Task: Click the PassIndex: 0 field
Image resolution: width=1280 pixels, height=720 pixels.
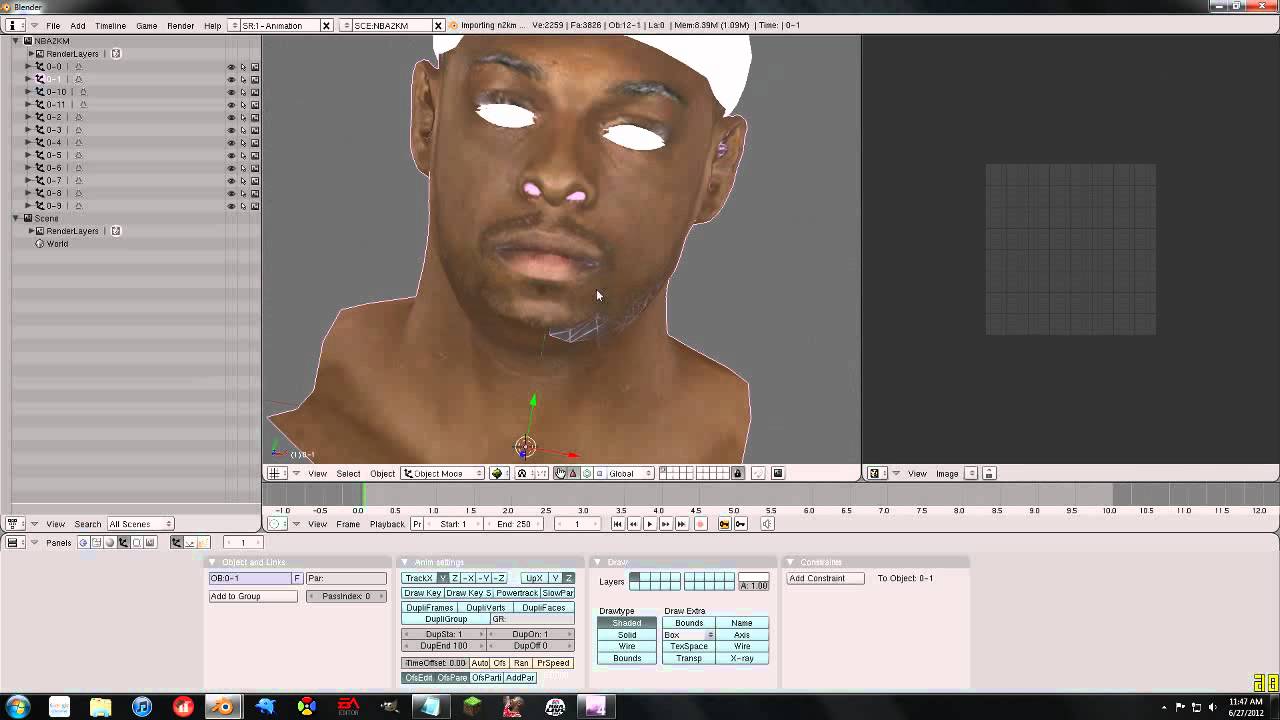Action: click(347, 596)
